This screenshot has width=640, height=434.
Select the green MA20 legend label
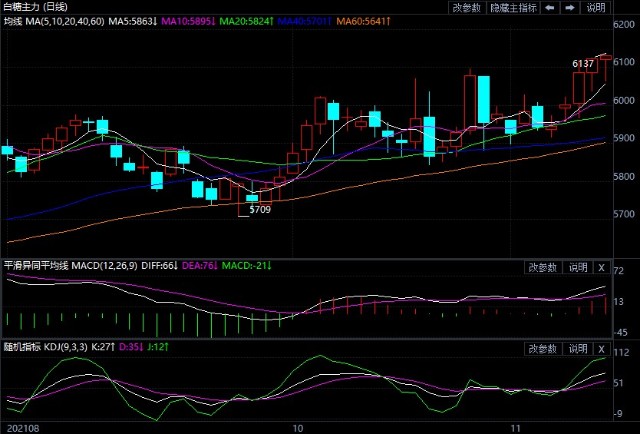(244, 21)
